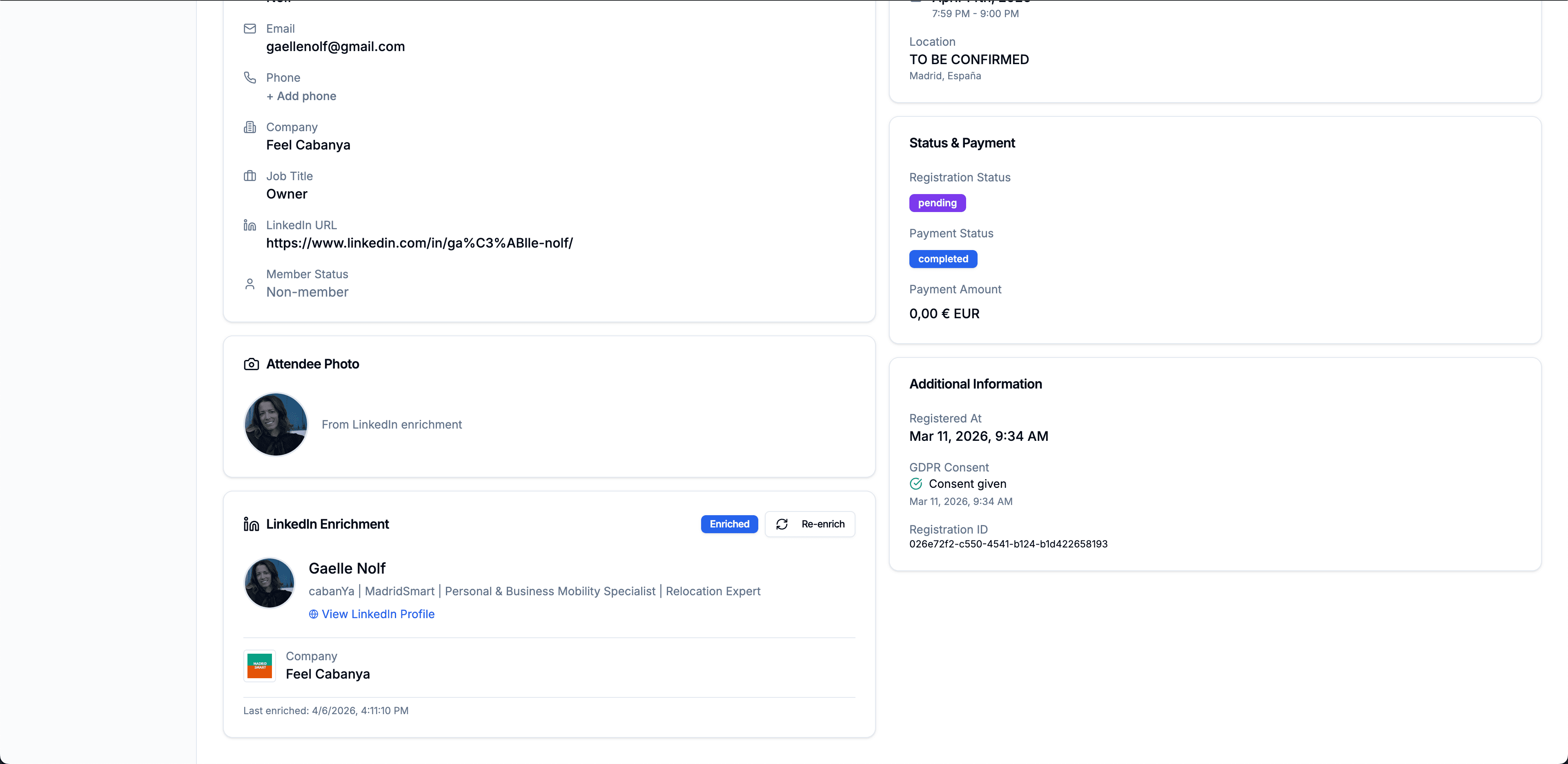This screenshot has height=764, width=1568.
Task: Click the company building icon
Action: coord(249,127)
